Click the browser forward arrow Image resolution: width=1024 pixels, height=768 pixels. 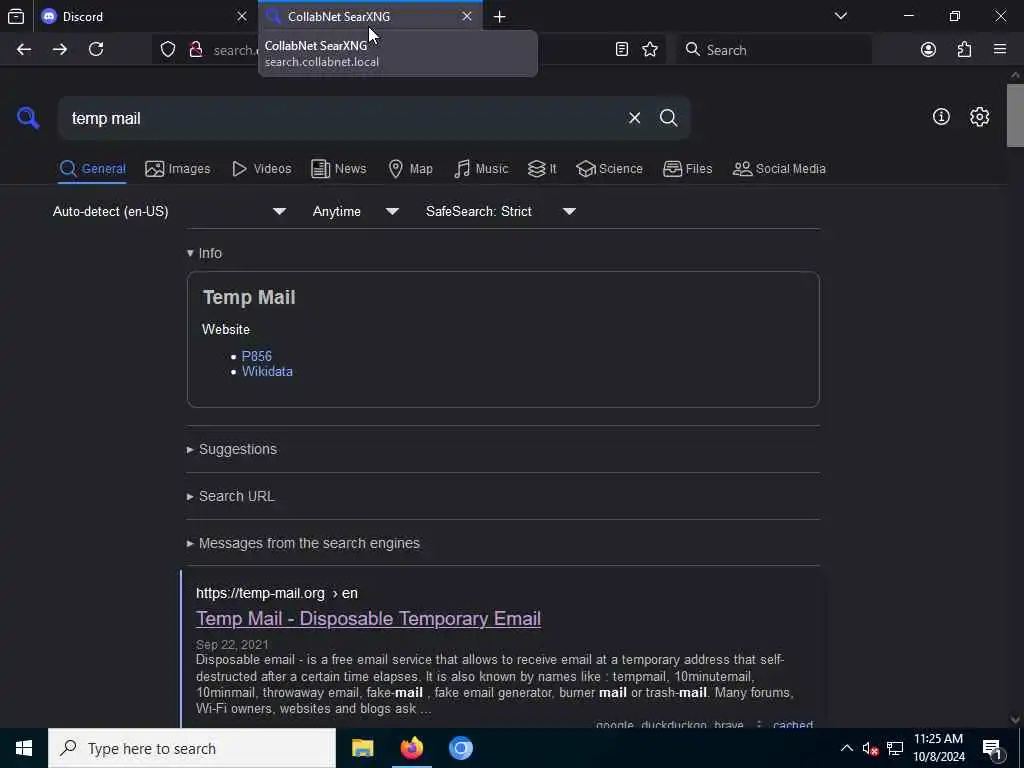tap(60, 50)
